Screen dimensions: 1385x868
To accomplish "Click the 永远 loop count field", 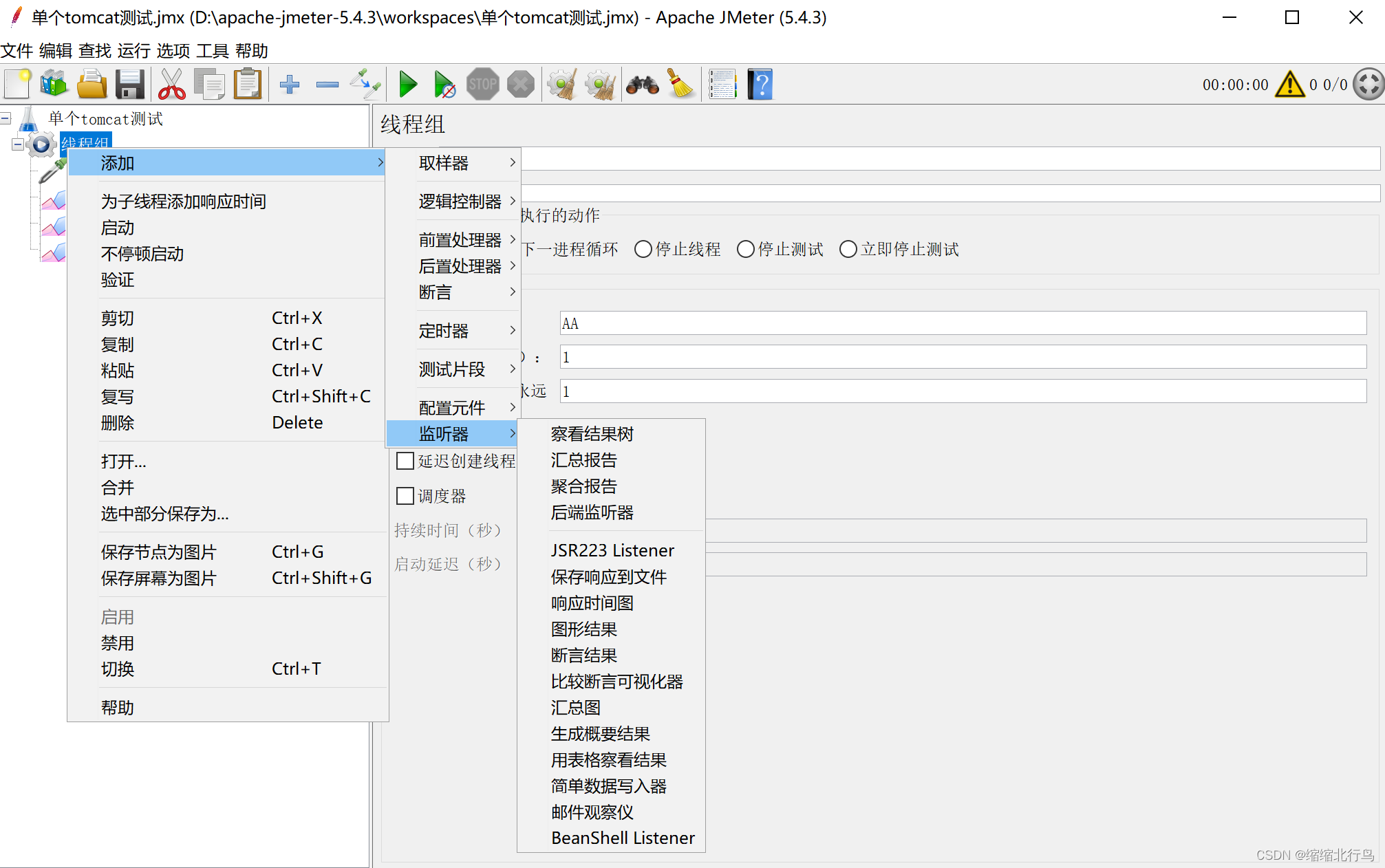I will [x=963, y=391].
